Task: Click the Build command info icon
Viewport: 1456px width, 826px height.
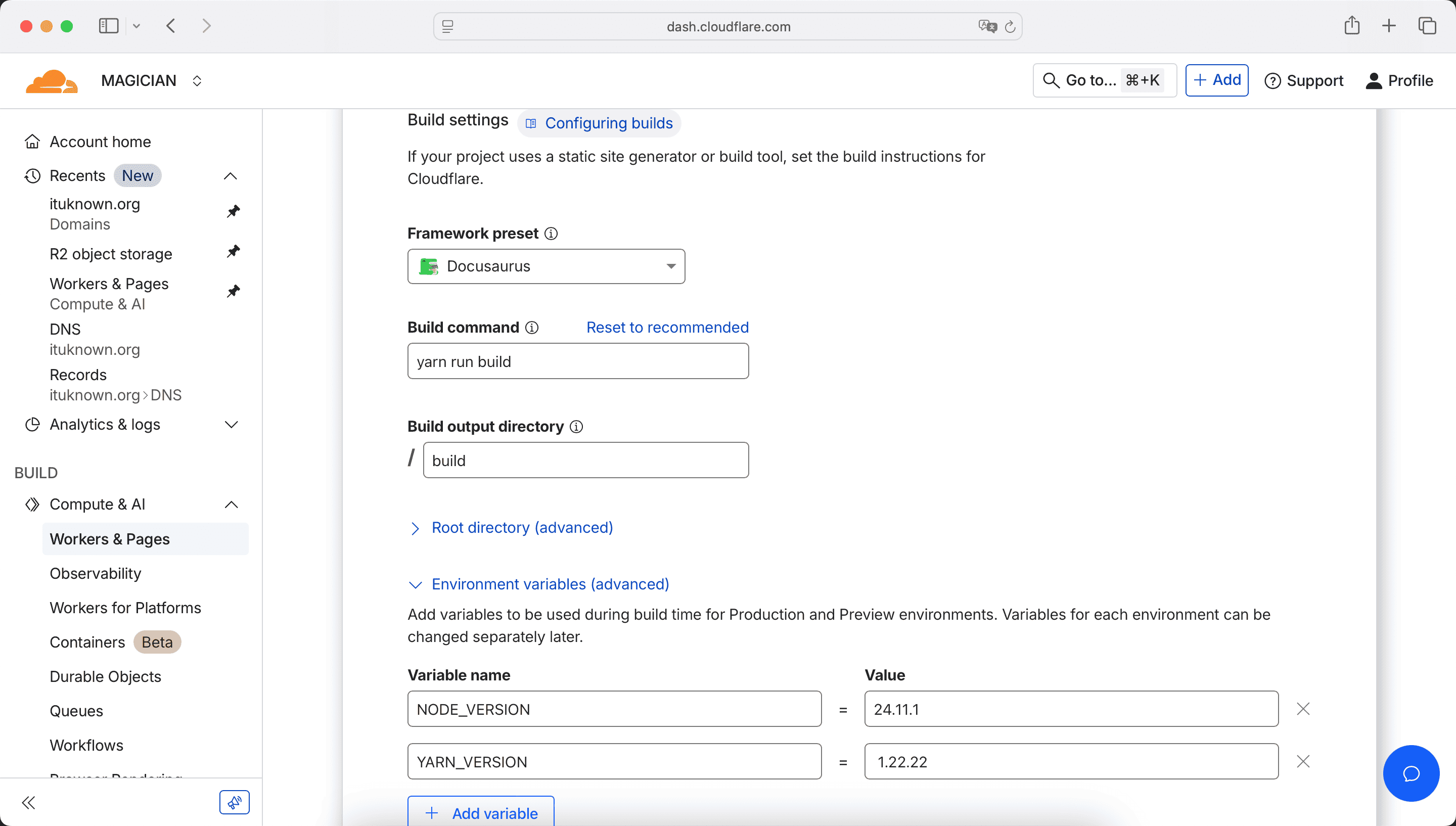Action: point(531,328)
